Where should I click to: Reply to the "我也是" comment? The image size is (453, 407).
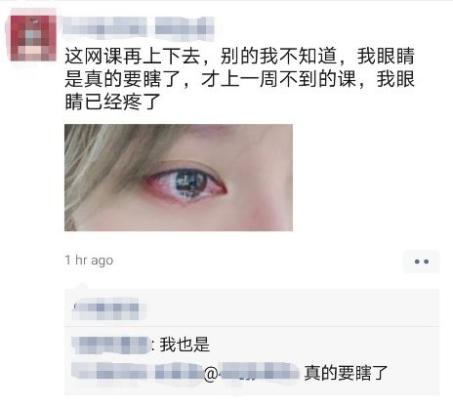tap(185, 344)
